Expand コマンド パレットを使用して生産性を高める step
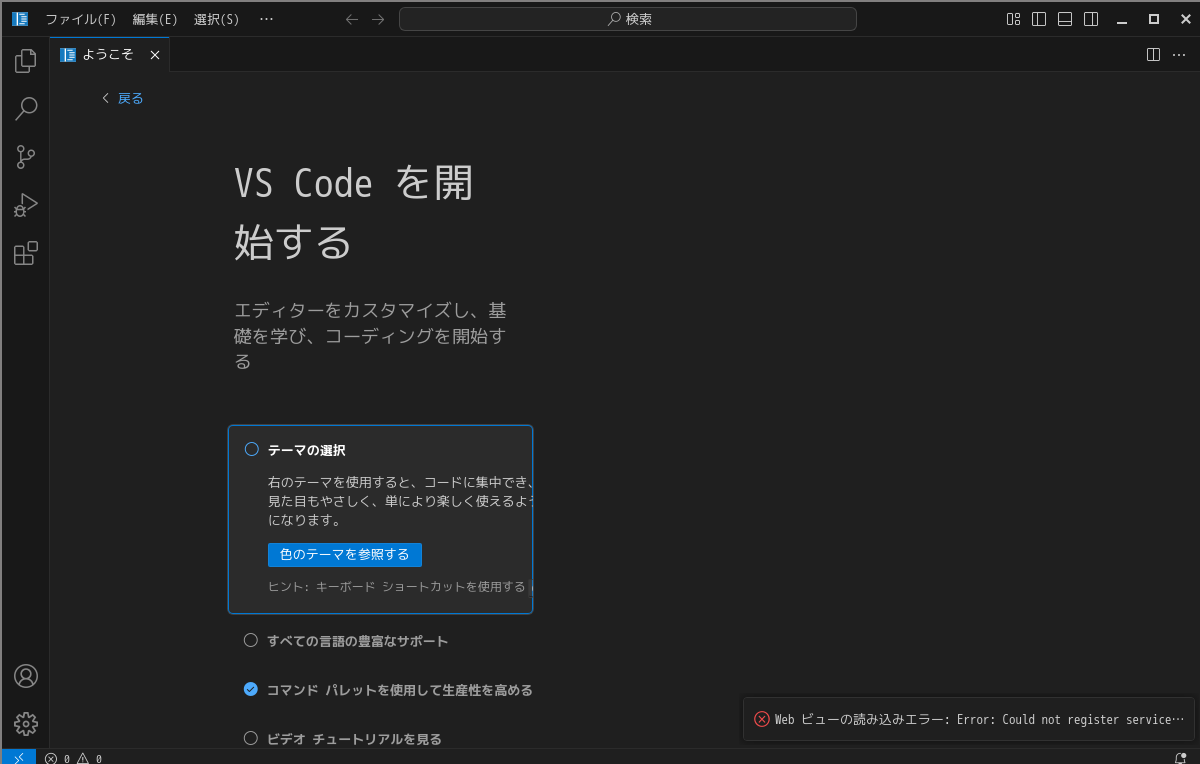 pyautogui.click(x=400, y=690)
